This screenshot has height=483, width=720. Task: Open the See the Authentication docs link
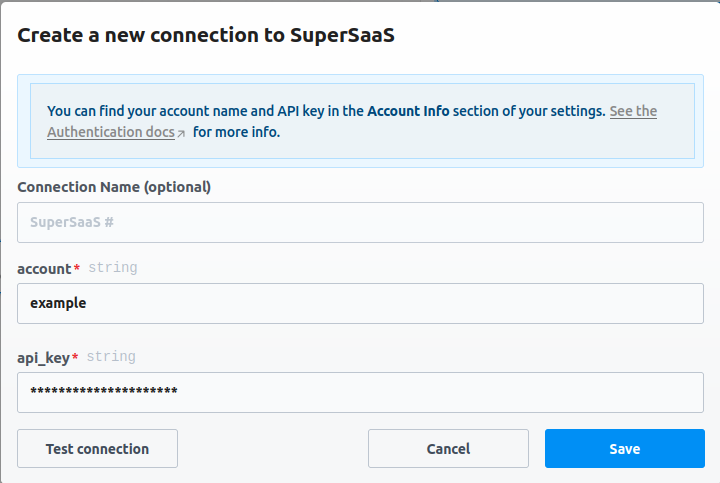[111, 132]
